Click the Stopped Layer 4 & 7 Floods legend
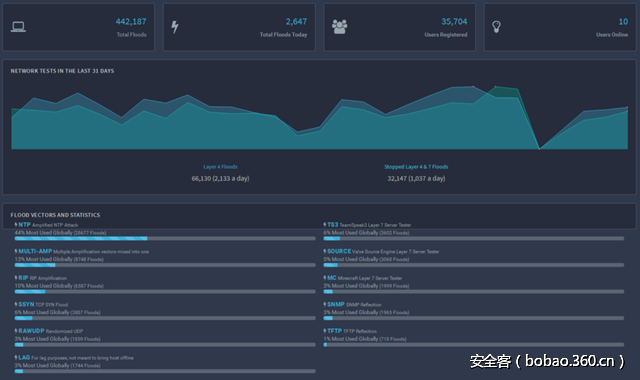640x380 pixels. 416,167
